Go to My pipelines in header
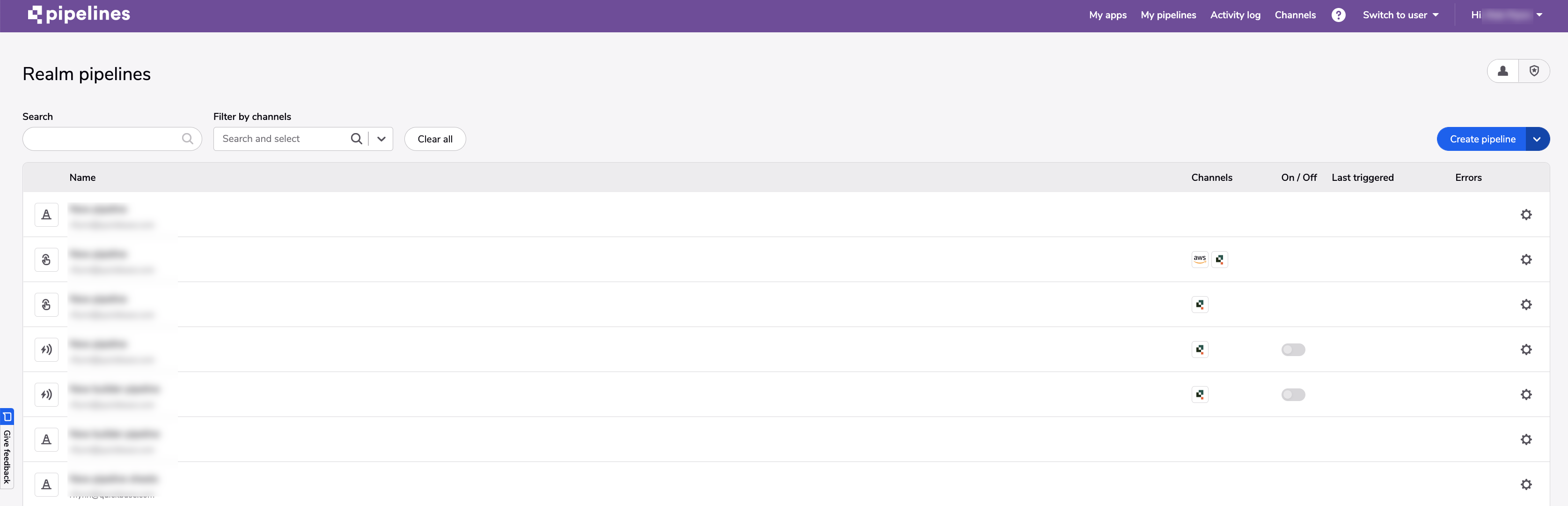1568x506 pixels. [x=1168, y=15]
